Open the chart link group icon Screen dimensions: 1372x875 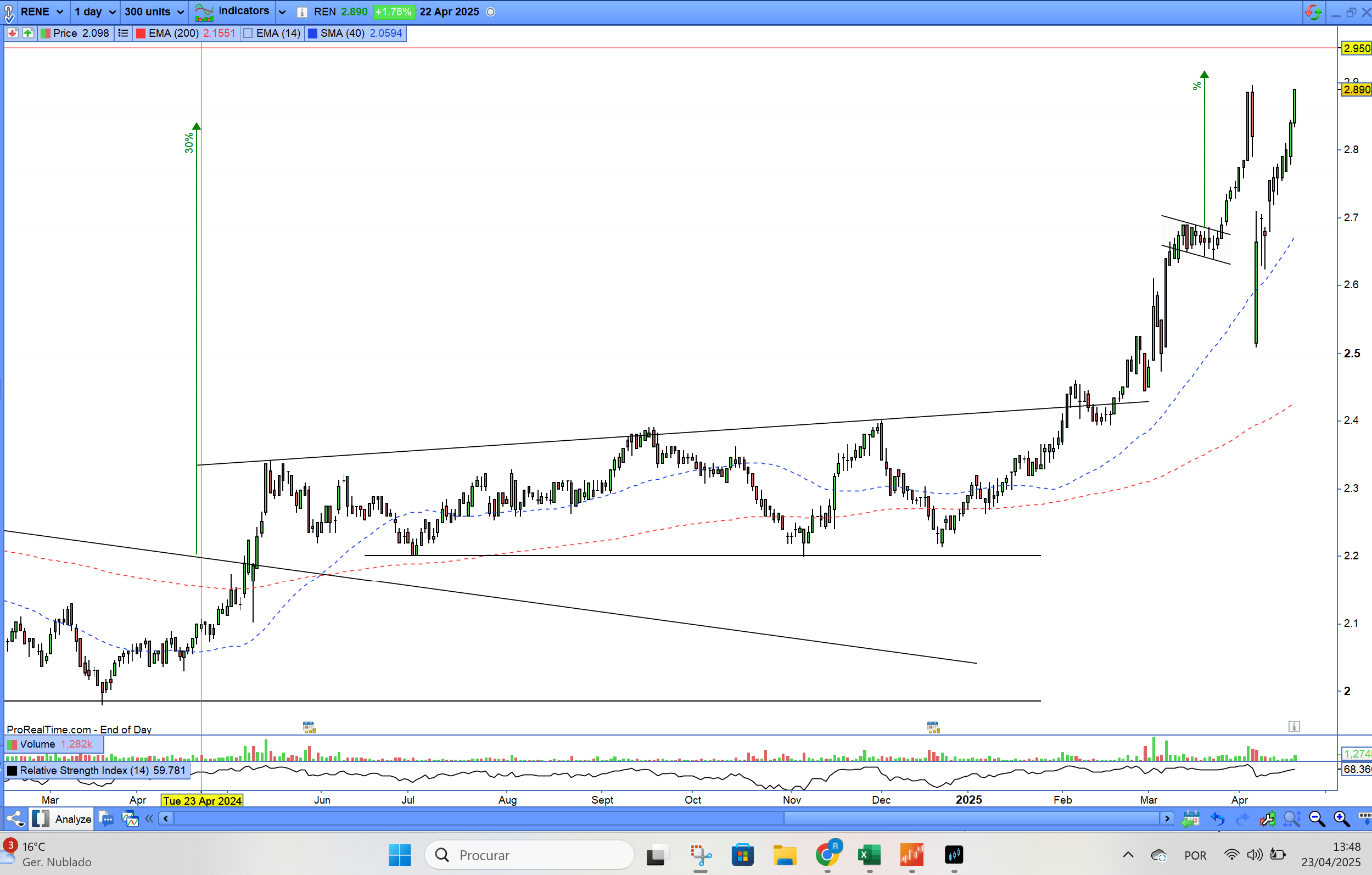(x=9, y=12)
